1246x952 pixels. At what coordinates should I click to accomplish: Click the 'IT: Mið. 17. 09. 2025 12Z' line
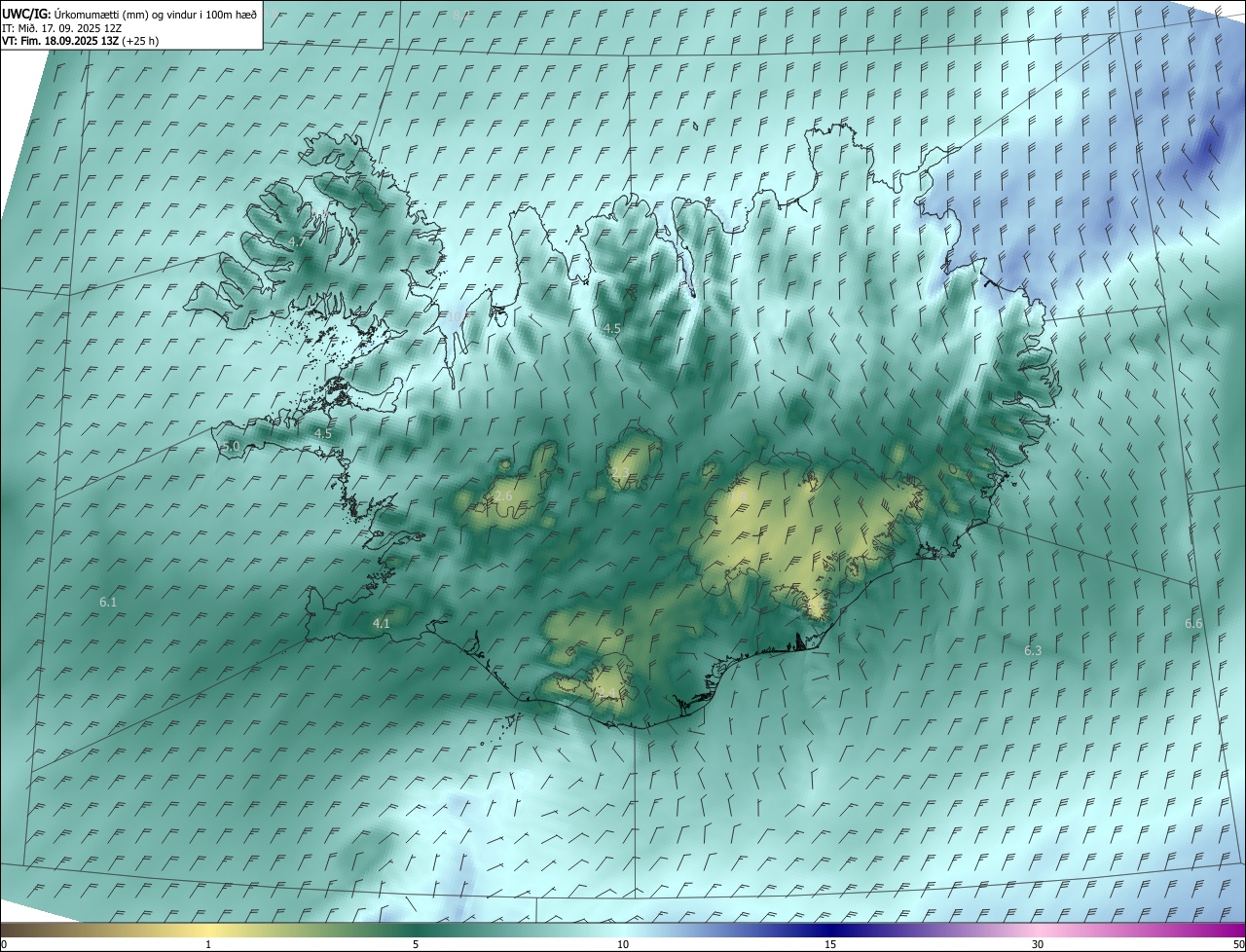(x=61, y=28)
